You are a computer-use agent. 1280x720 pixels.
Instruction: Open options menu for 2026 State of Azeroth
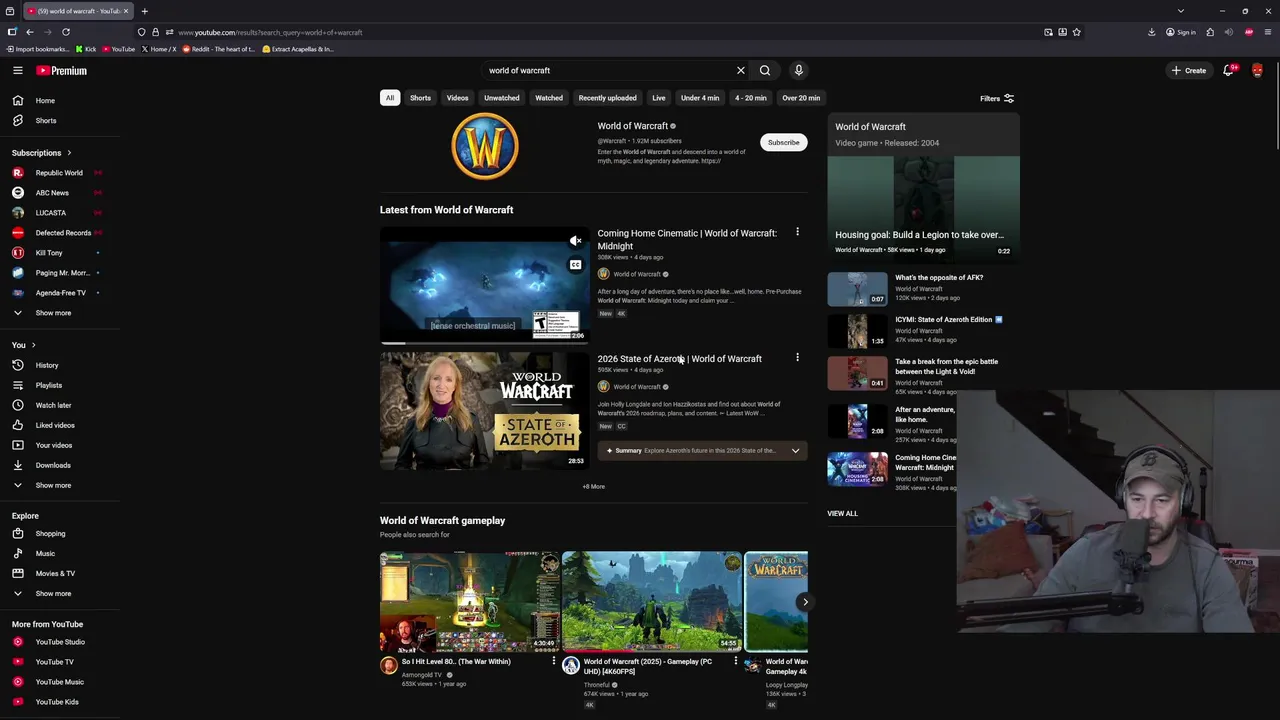click(797, 357)
